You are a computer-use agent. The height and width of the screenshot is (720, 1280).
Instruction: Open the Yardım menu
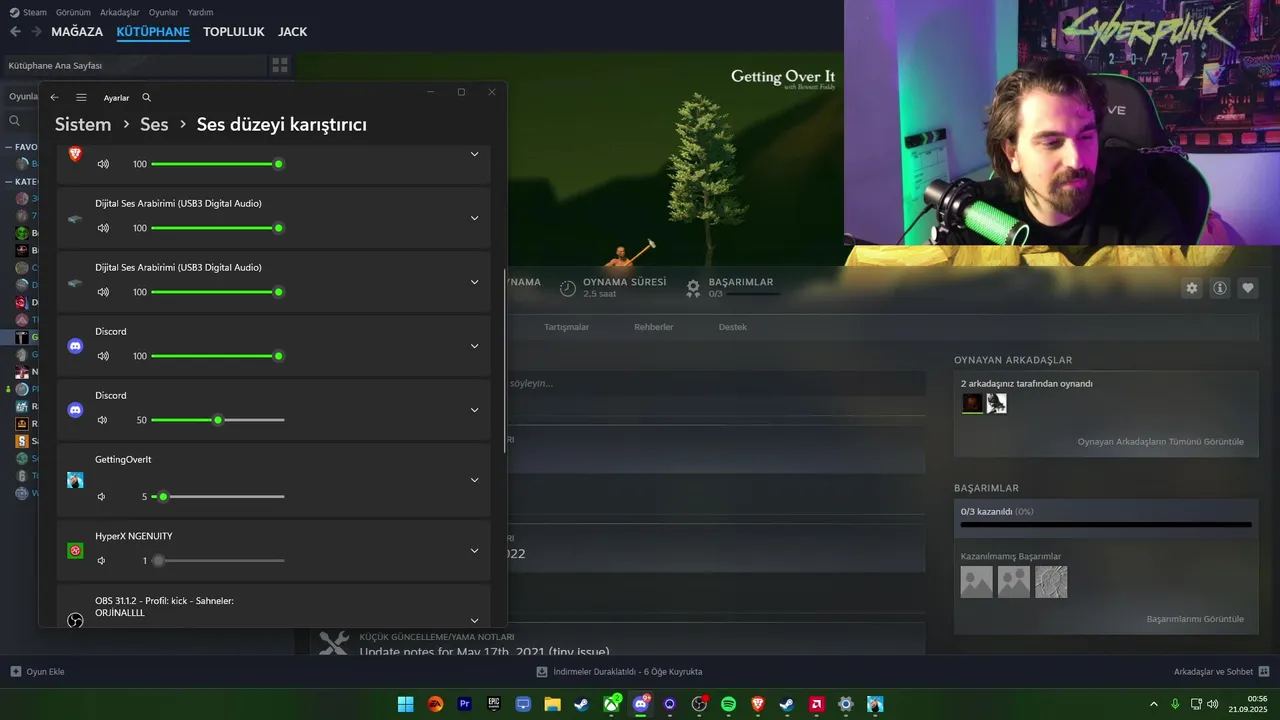click(x=200, y=12)
